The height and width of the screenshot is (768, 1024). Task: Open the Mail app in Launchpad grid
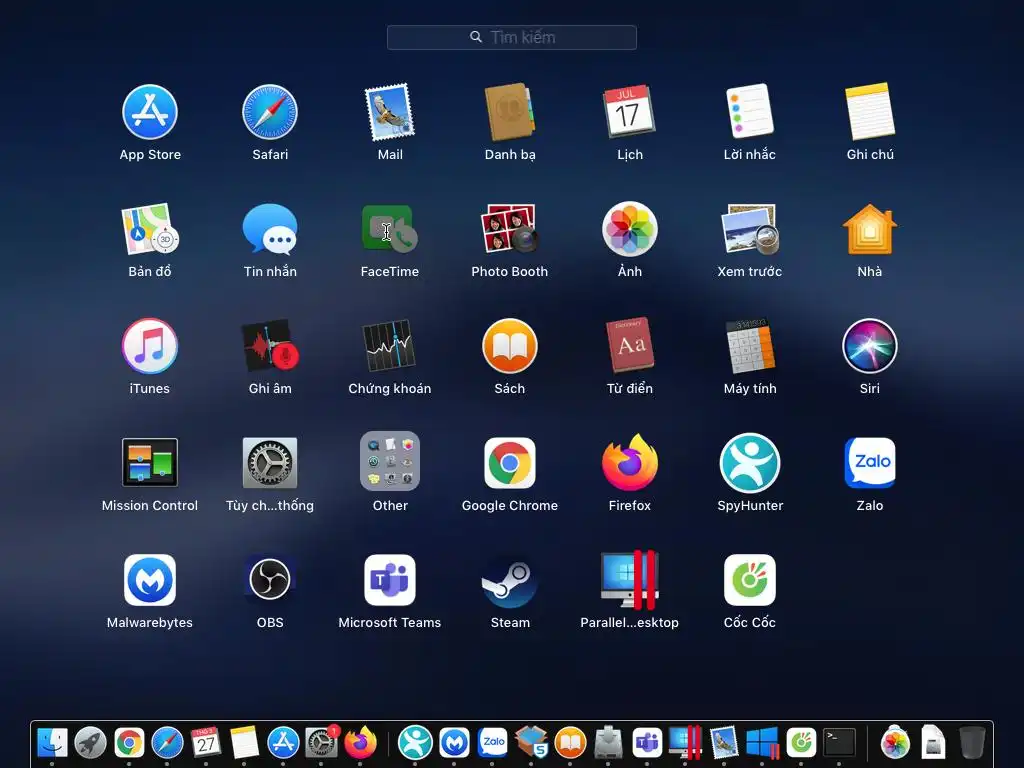(390, 112)
